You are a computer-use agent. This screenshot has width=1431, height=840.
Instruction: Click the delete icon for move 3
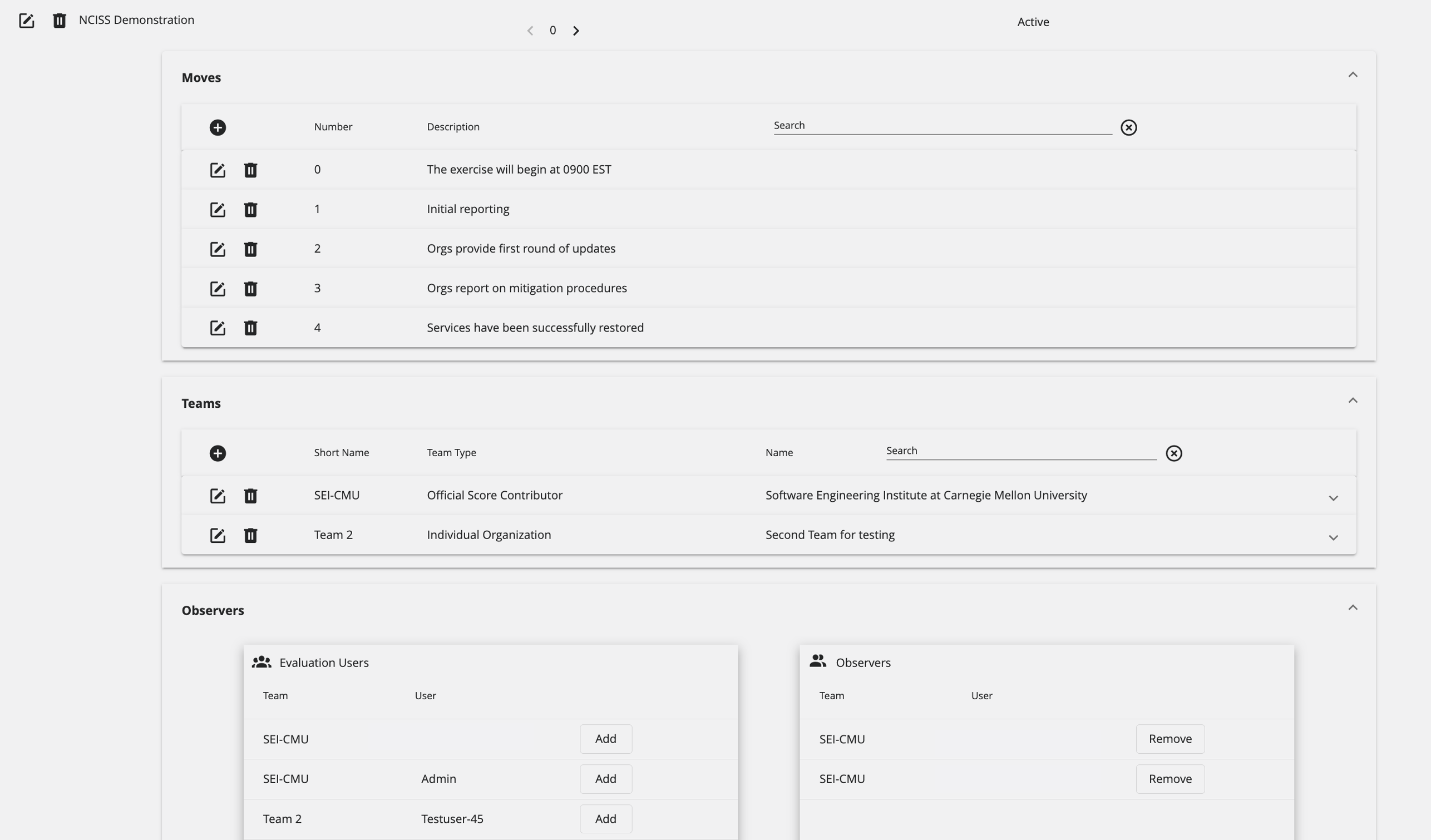click(x=250, y=289)
